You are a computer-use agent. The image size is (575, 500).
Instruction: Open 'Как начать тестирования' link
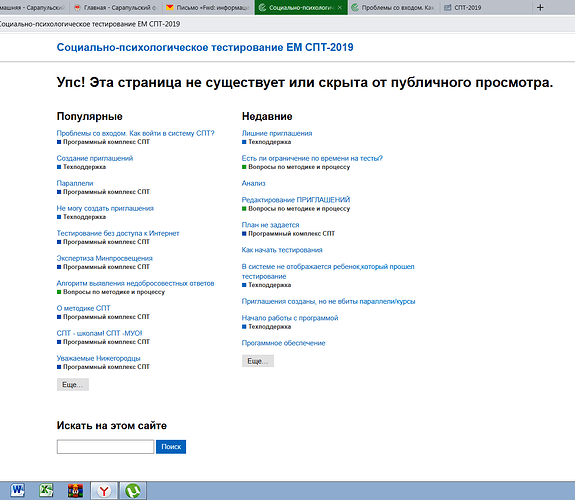point(282,250)
